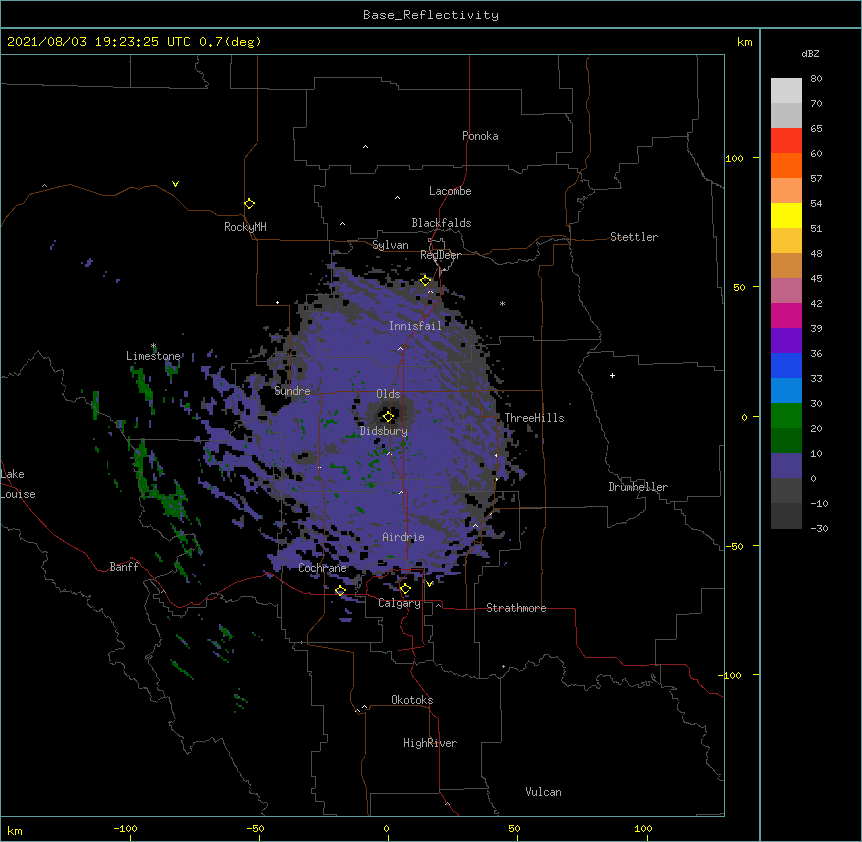Pick the pink 42–45 dBZ legend swatch
The width and height of the screenshot is (862, 842).
786,291
